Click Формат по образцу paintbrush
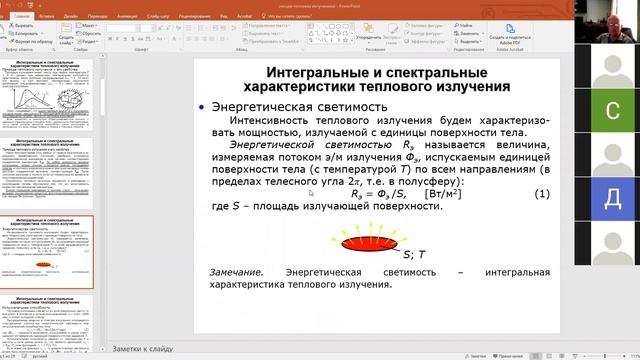 pos(31,41)
